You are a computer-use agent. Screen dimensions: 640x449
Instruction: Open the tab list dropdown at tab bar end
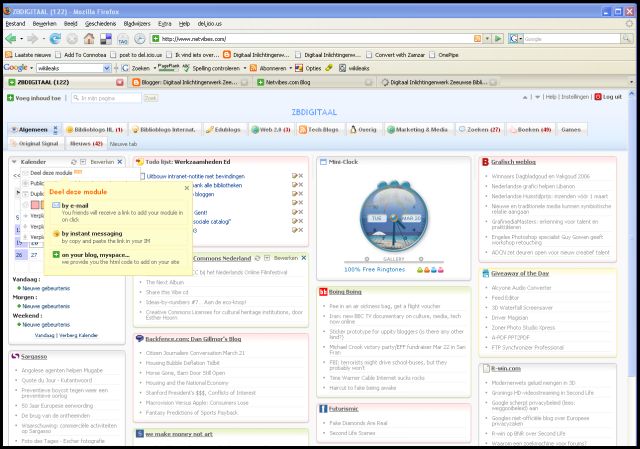coord(631,82)
